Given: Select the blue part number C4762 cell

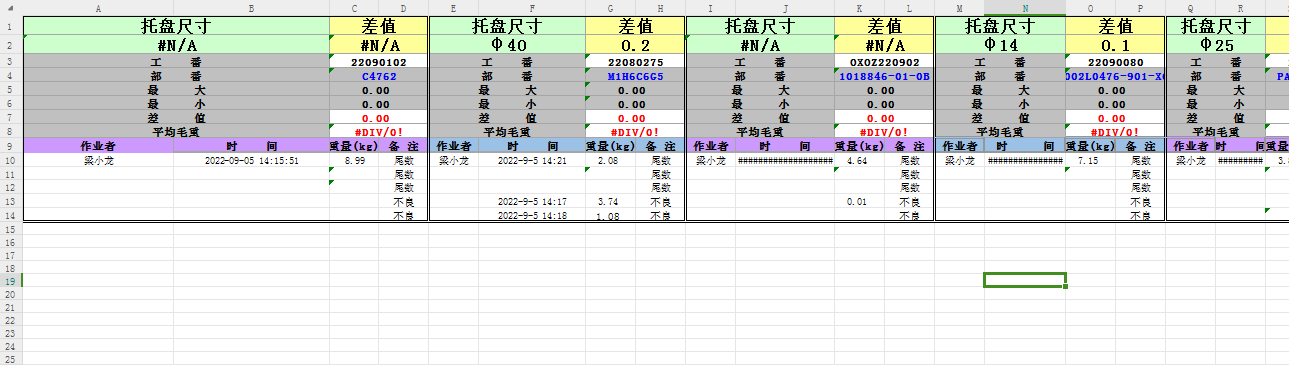Looking at the screenshot, I should click(379, 76).
